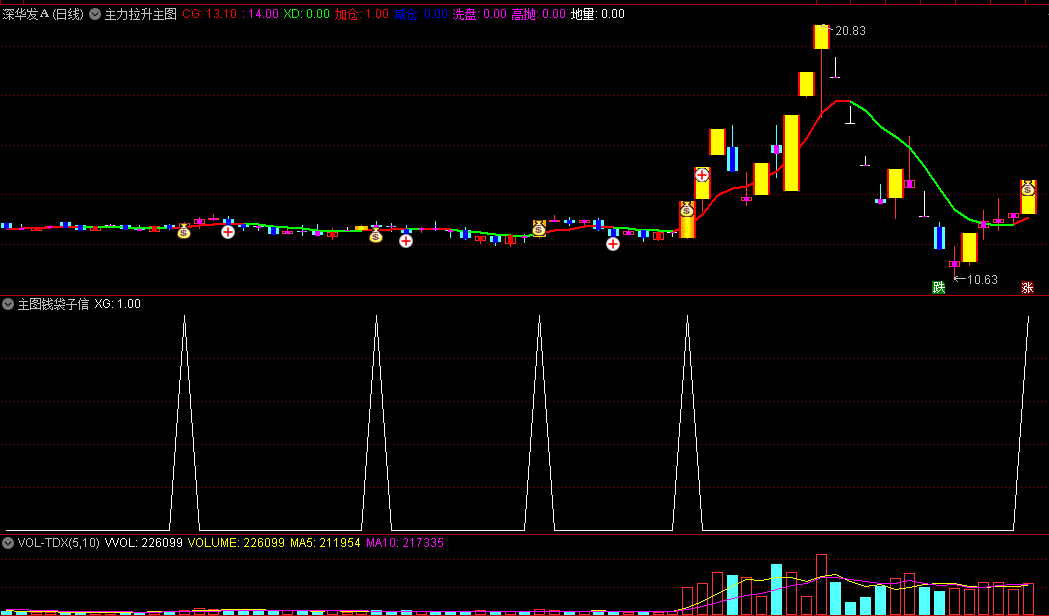Viewport: 1049px width, 616px height.
Task: Click the 深华发A (日线) stock title
Action: pyautogui.click(x=43, y=14)
